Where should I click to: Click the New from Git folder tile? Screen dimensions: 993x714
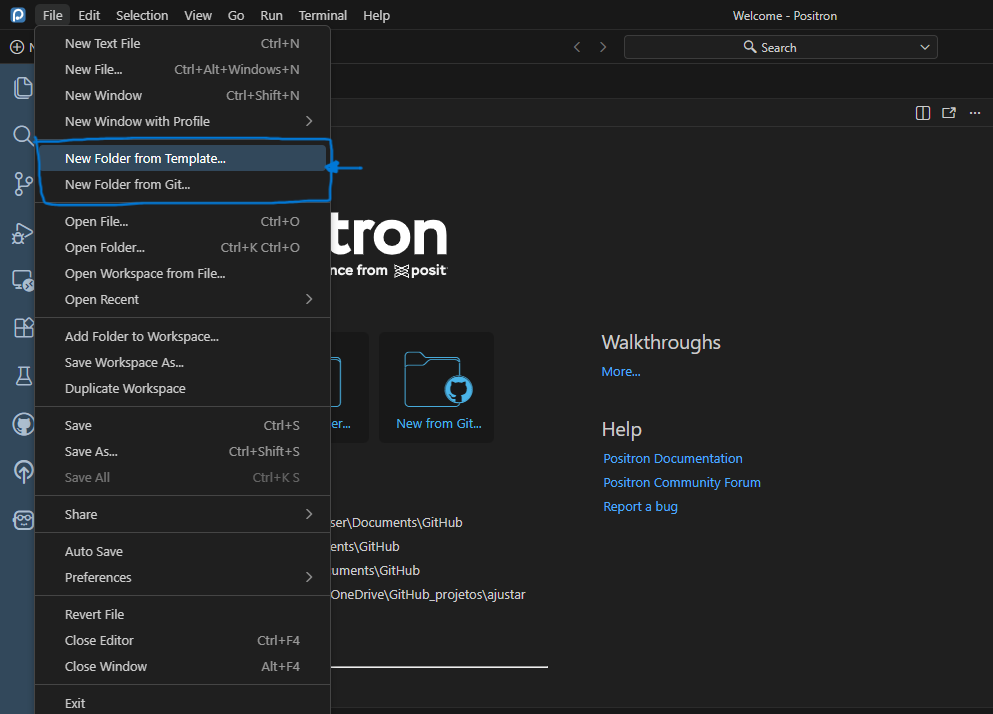tap(437, 387)
